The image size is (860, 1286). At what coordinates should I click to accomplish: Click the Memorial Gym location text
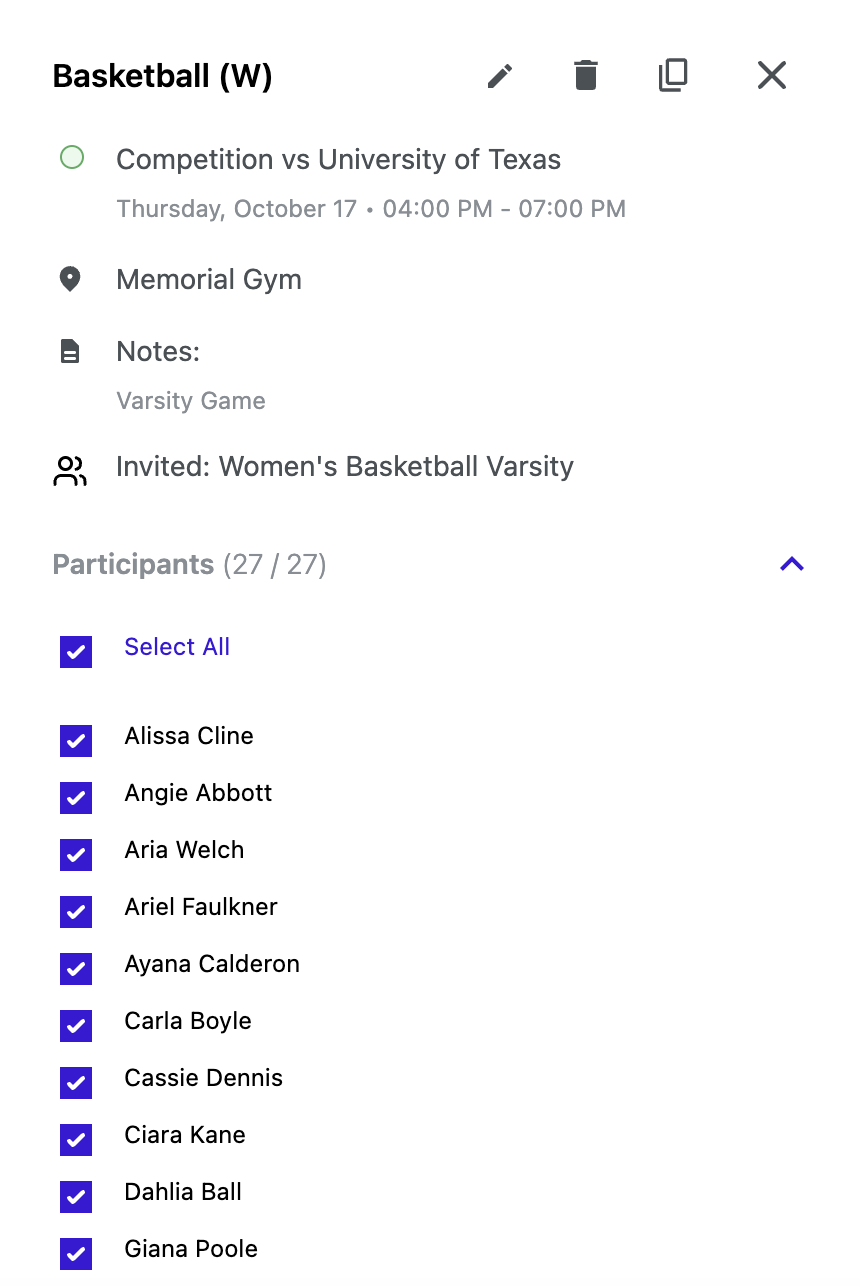click(209, 279)
